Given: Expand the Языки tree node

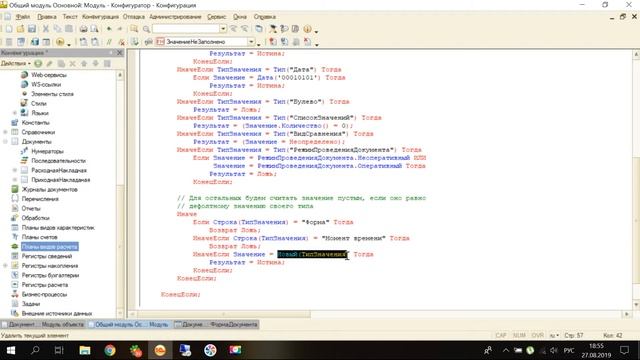Looking at the screenshot, I should [15, 113].
